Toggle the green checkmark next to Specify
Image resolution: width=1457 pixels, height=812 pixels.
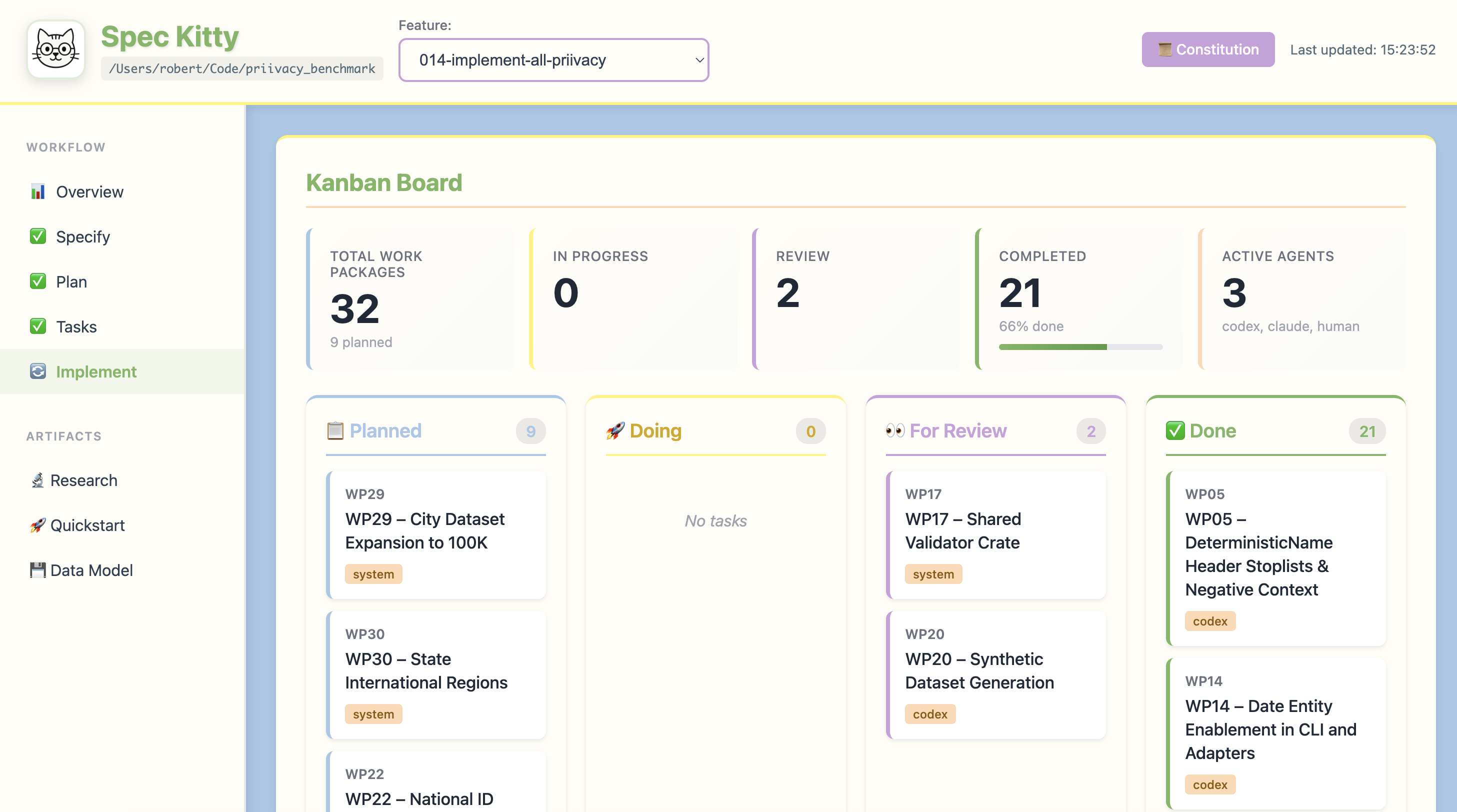(x=37, y=236)
